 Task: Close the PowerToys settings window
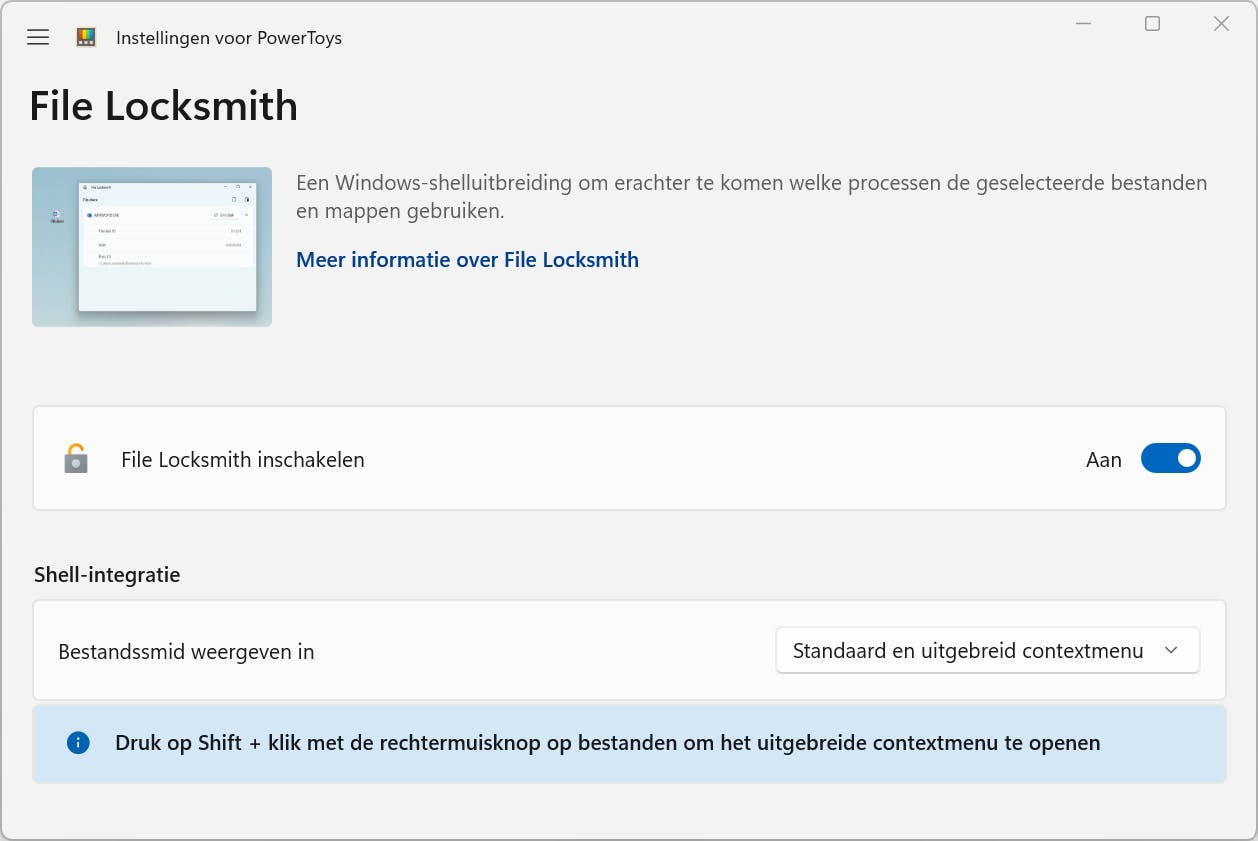(x=1221, y=24)
